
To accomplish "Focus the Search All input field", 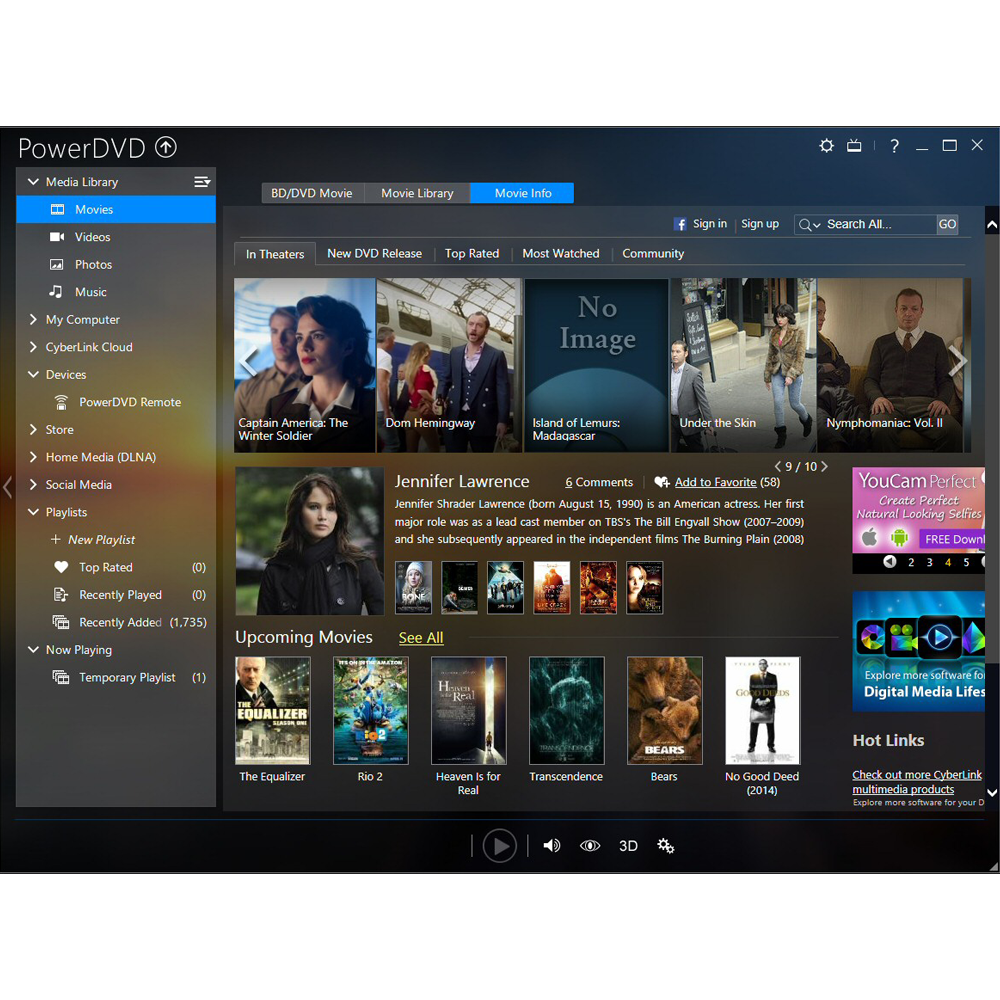I will tap(880, 224).
